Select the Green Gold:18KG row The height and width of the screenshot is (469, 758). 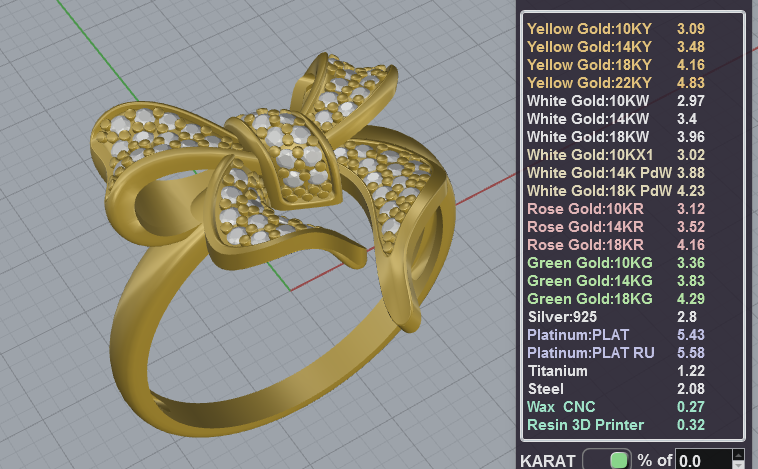[616, 299]
